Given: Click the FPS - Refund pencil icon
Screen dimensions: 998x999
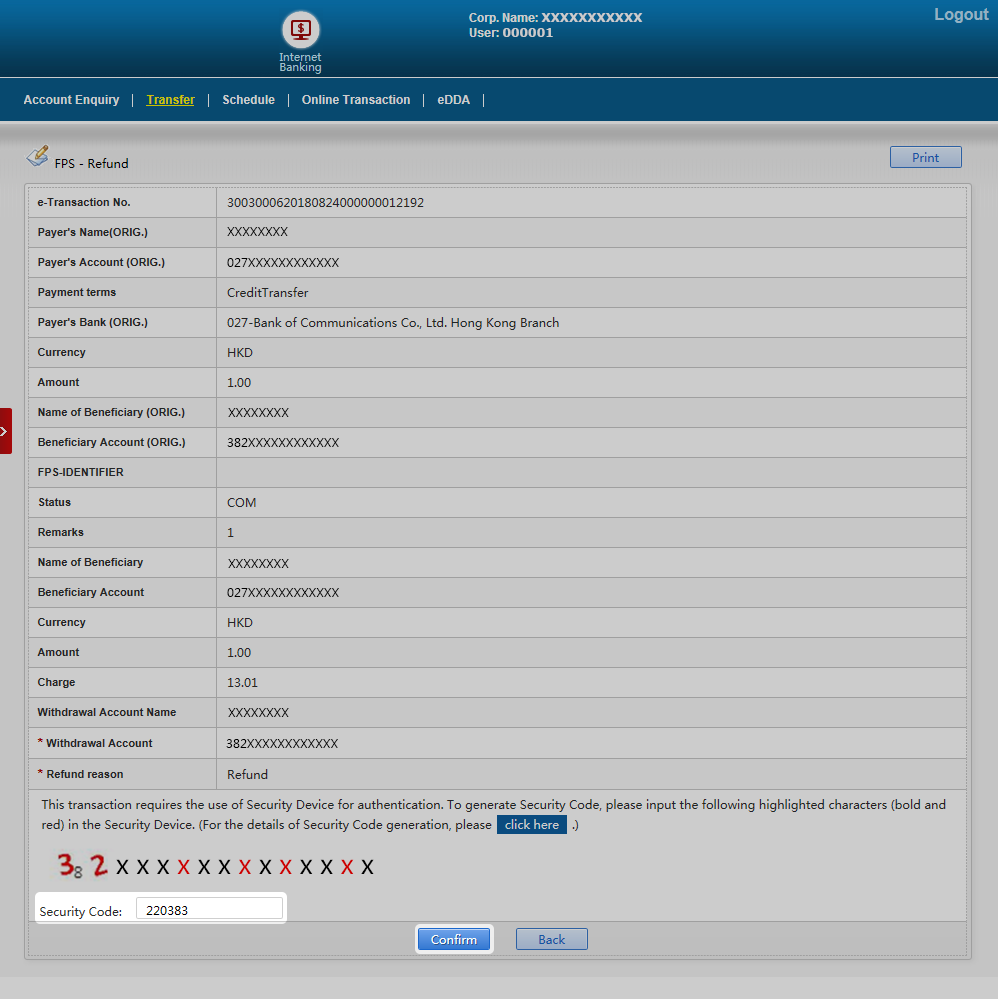Looking at the screenshot, I should point(37,156).
